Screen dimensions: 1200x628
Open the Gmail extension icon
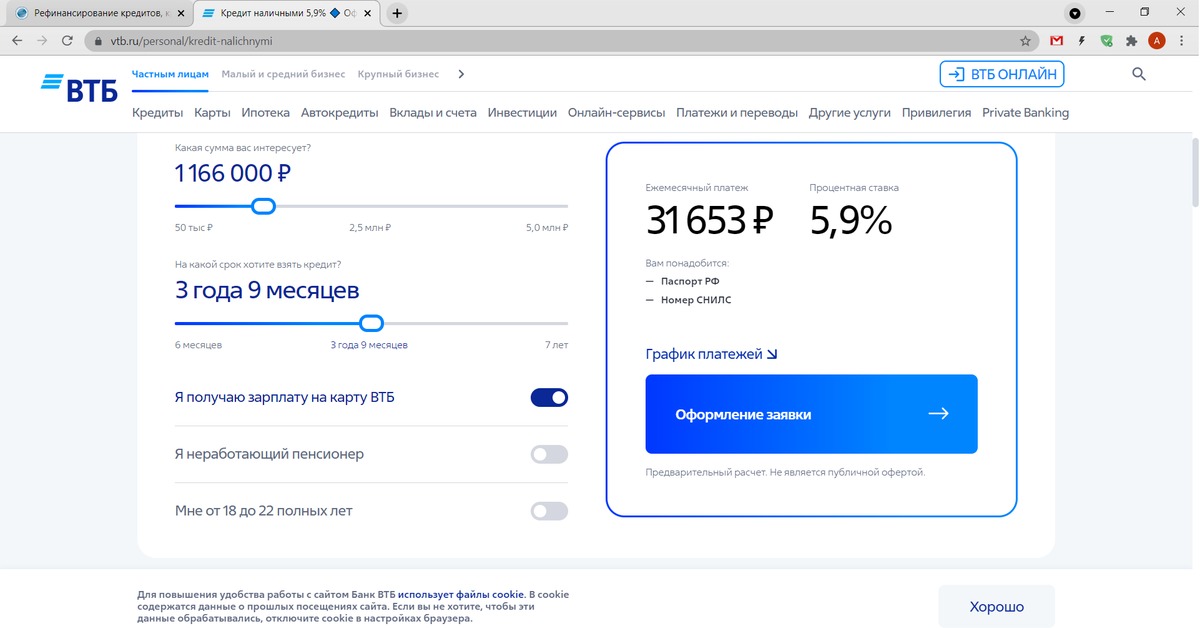(1057, 41)
